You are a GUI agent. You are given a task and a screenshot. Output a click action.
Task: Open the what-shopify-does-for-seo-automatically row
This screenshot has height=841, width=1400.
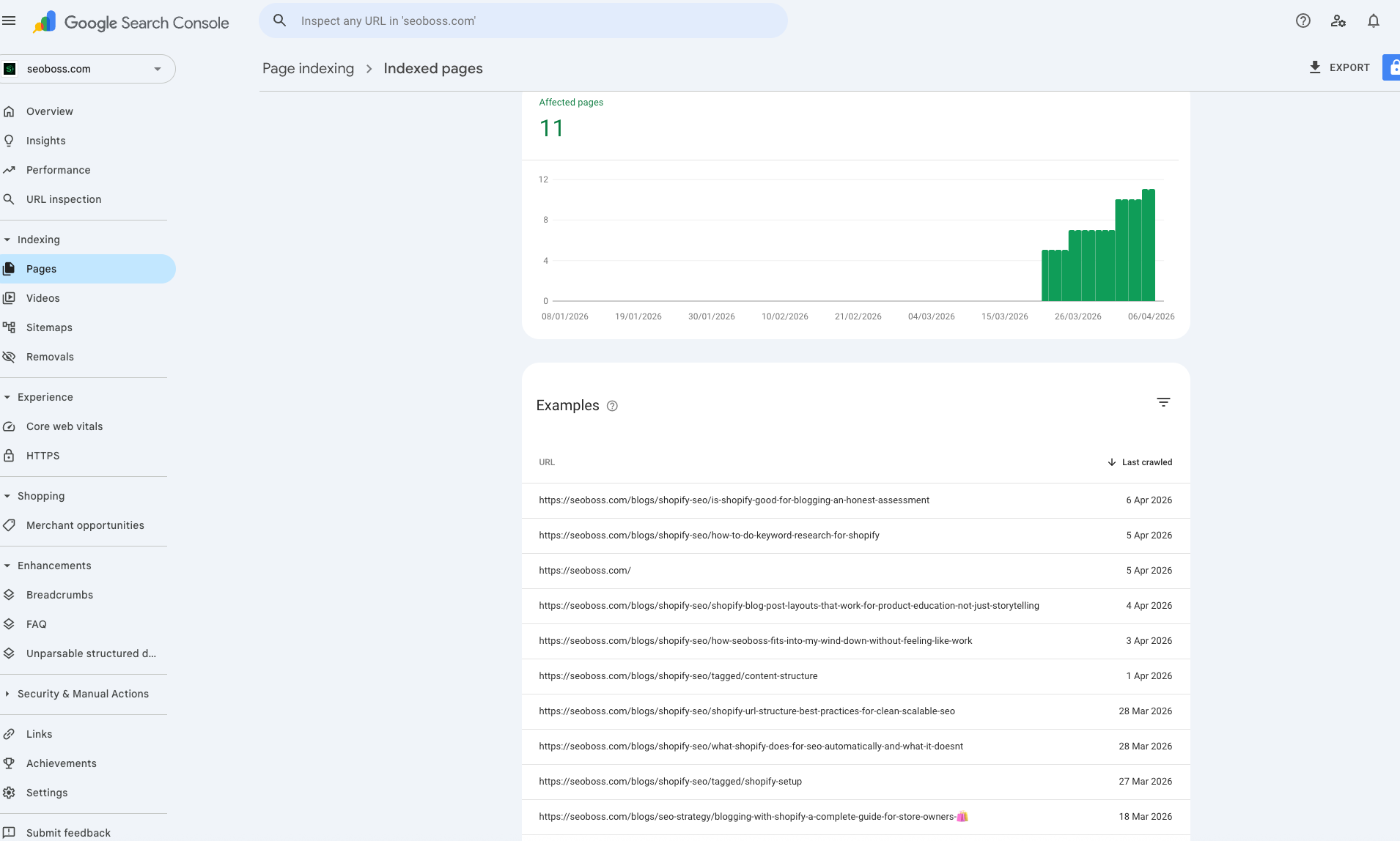pyautogui.click(x=855, y=746)
